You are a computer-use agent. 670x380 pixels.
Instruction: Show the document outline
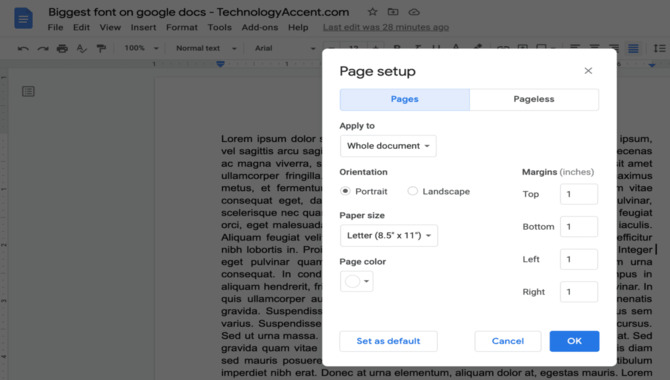click(28, 91)
